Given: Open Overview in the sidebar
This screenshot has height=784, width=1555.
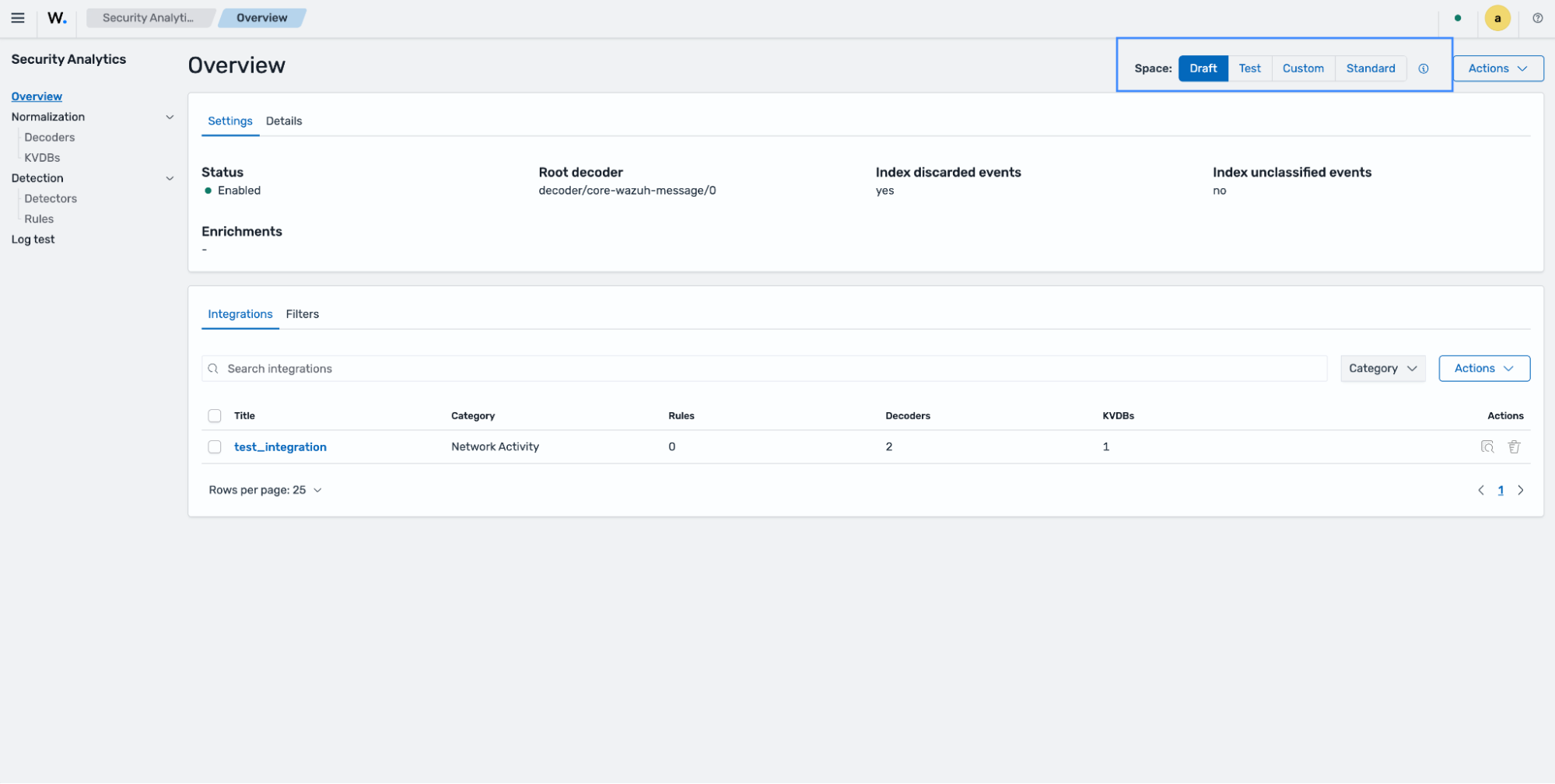Looking at the screenshot, I should pos(37,96).
